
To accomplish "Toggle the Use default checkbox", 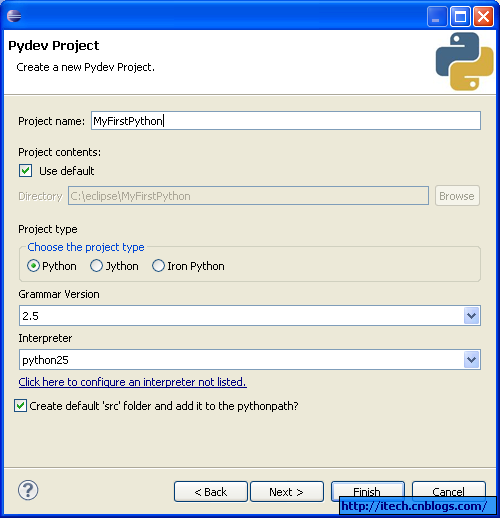I will tap(25, 171).
